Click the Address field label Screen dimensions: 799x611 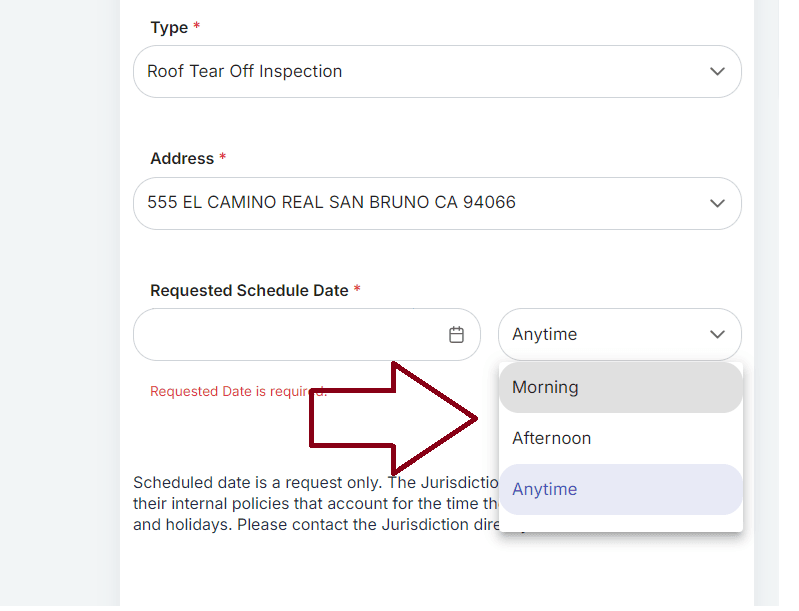(x=182, y=159)
